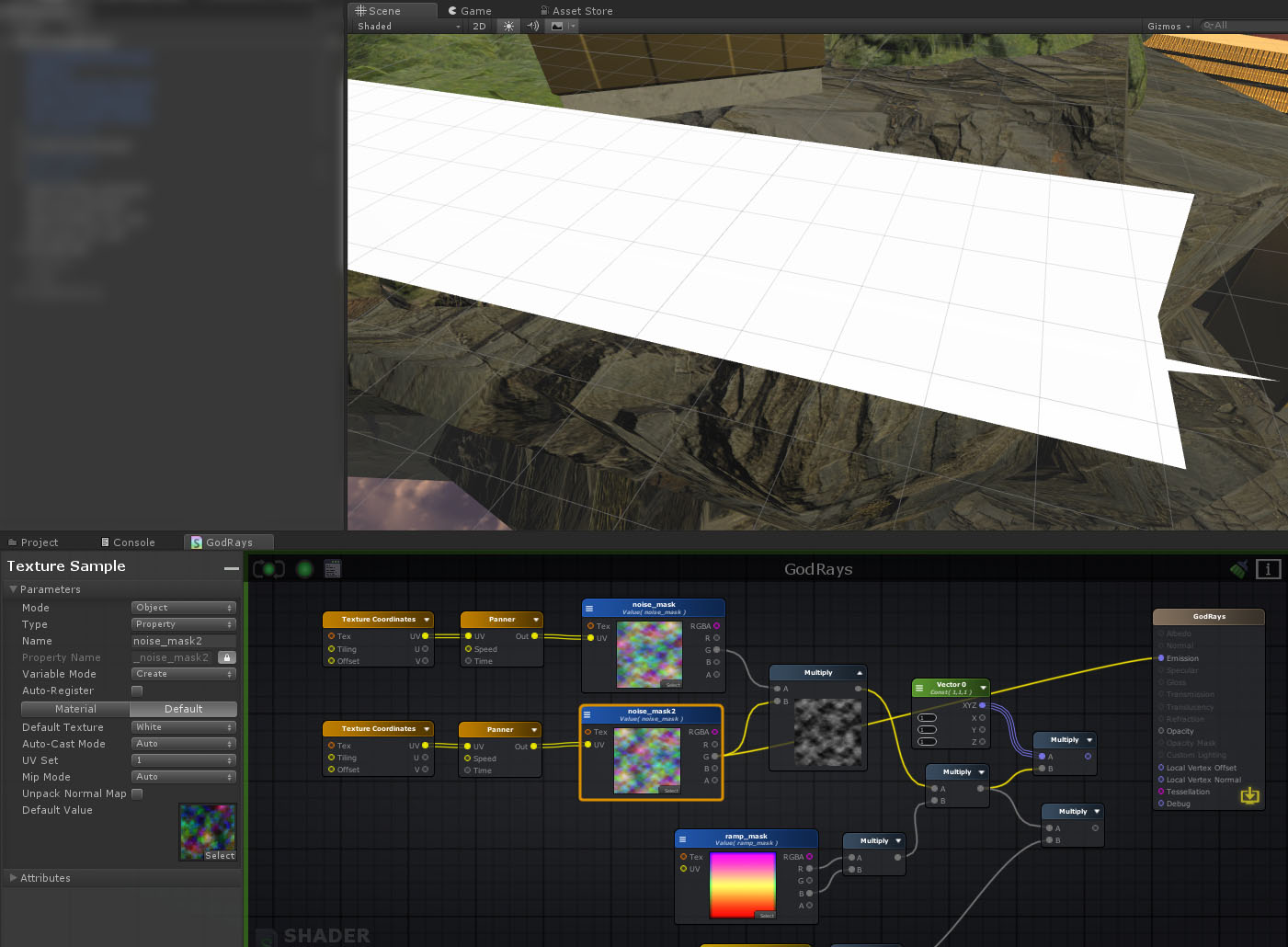Open the Shaded draw mode dropdown

(x=409, y=26)
